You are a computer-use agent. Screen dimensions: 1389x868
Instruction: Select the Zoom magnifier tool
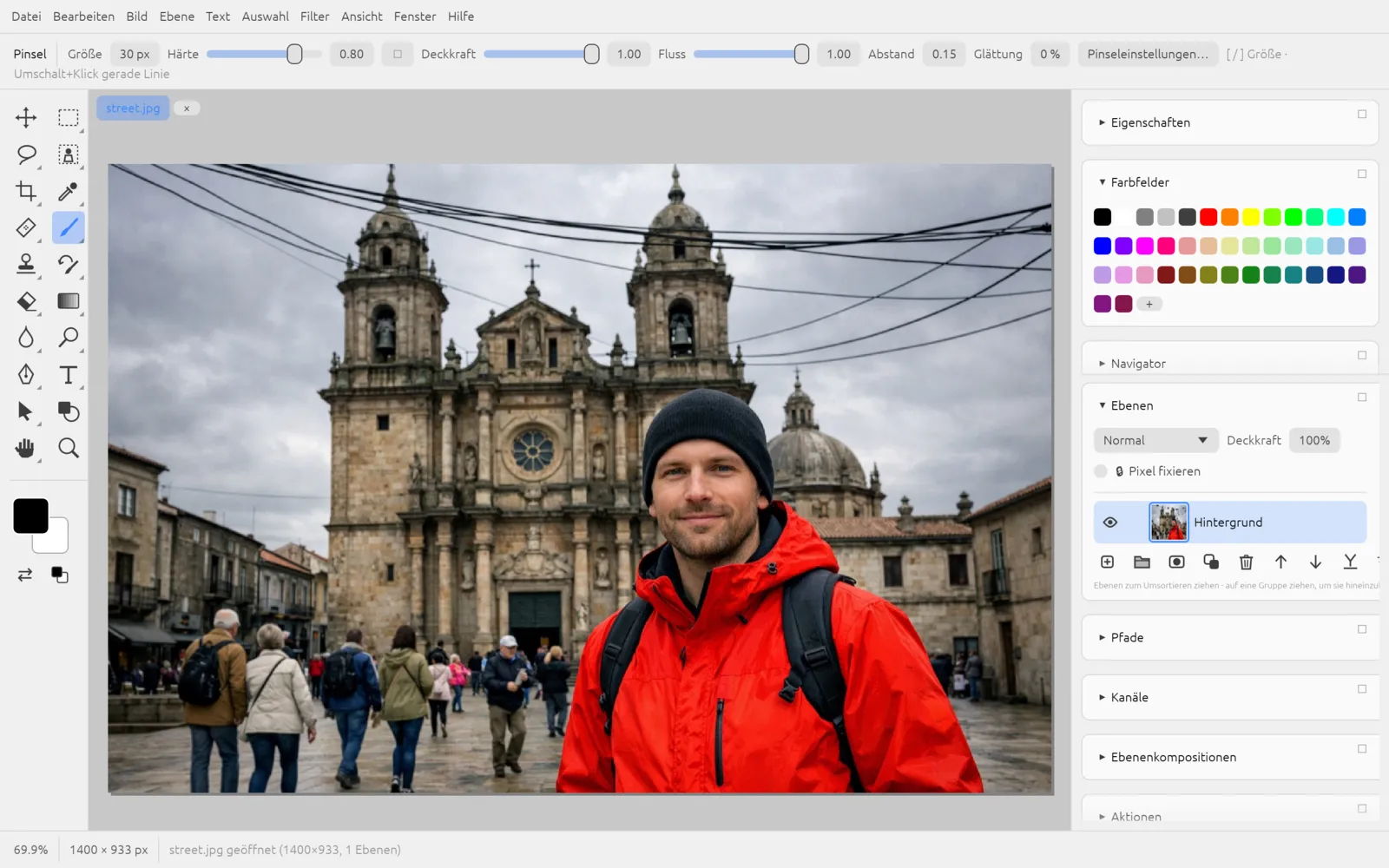[x=69, y=448]
